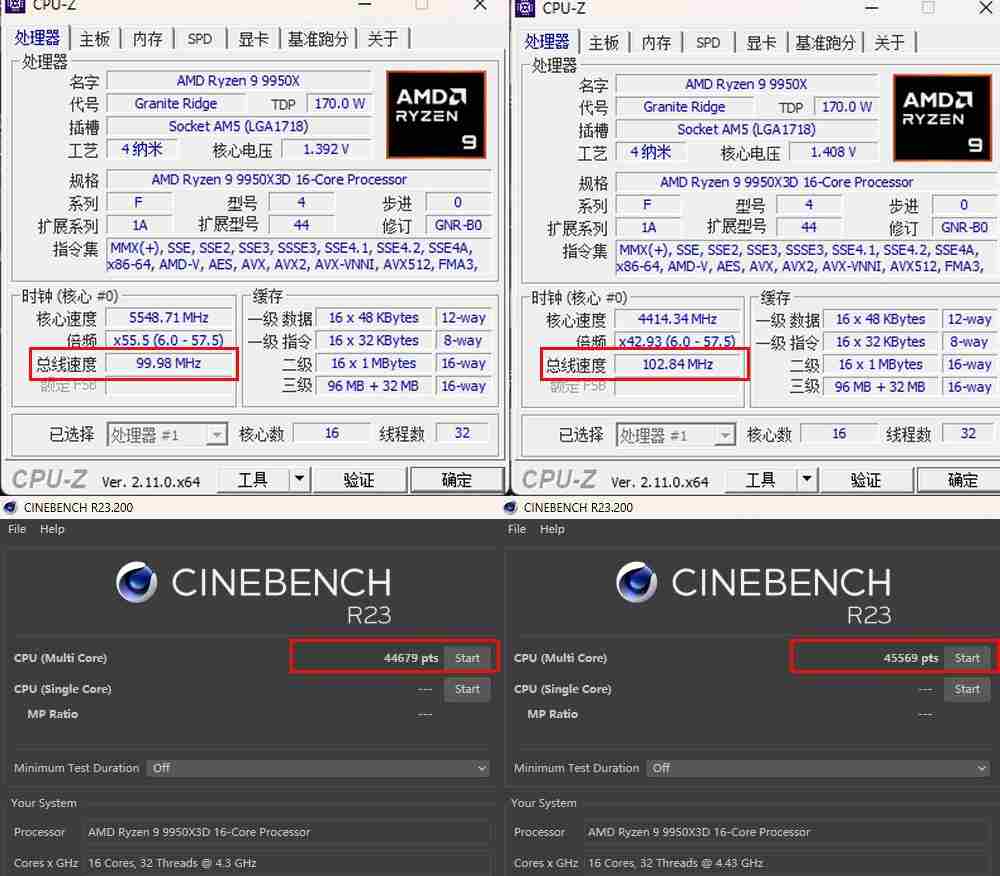The width and height of the screenshot is (1000, 876).
Task: Start Multi Core test in left Cinebench
Action: point(467,658)
